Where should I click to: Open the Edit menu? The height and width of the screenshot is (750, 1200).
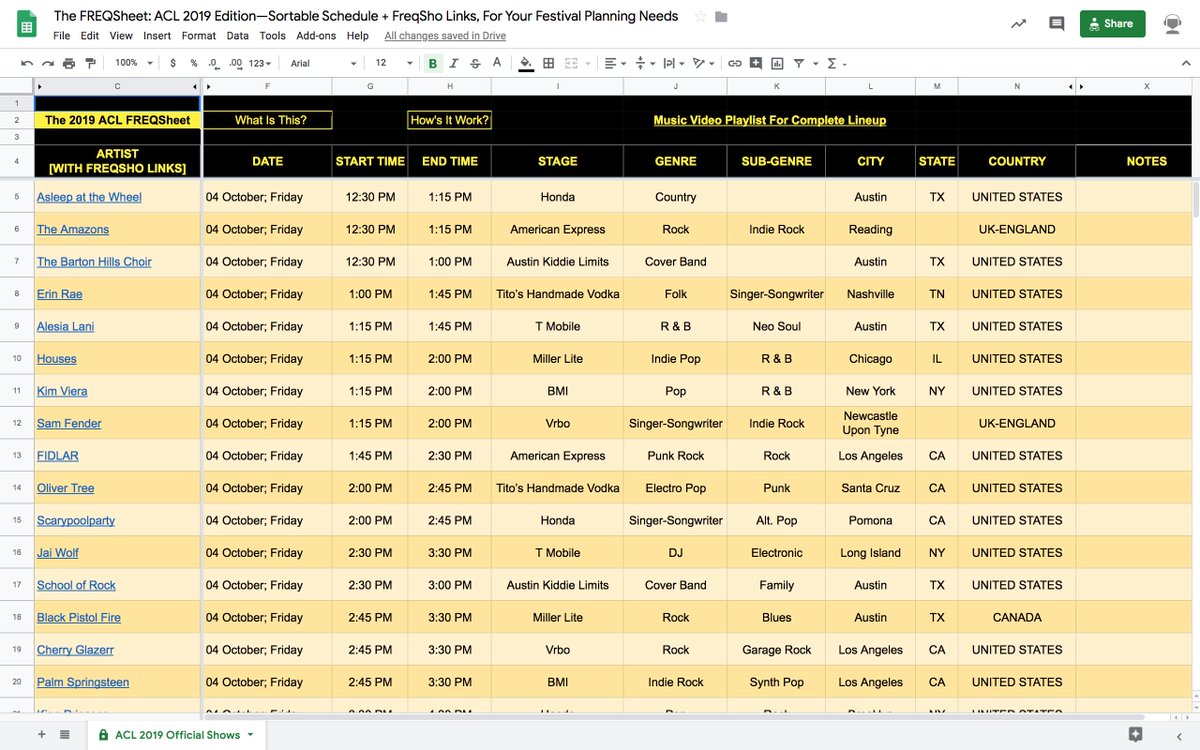(x=90, y=35)
